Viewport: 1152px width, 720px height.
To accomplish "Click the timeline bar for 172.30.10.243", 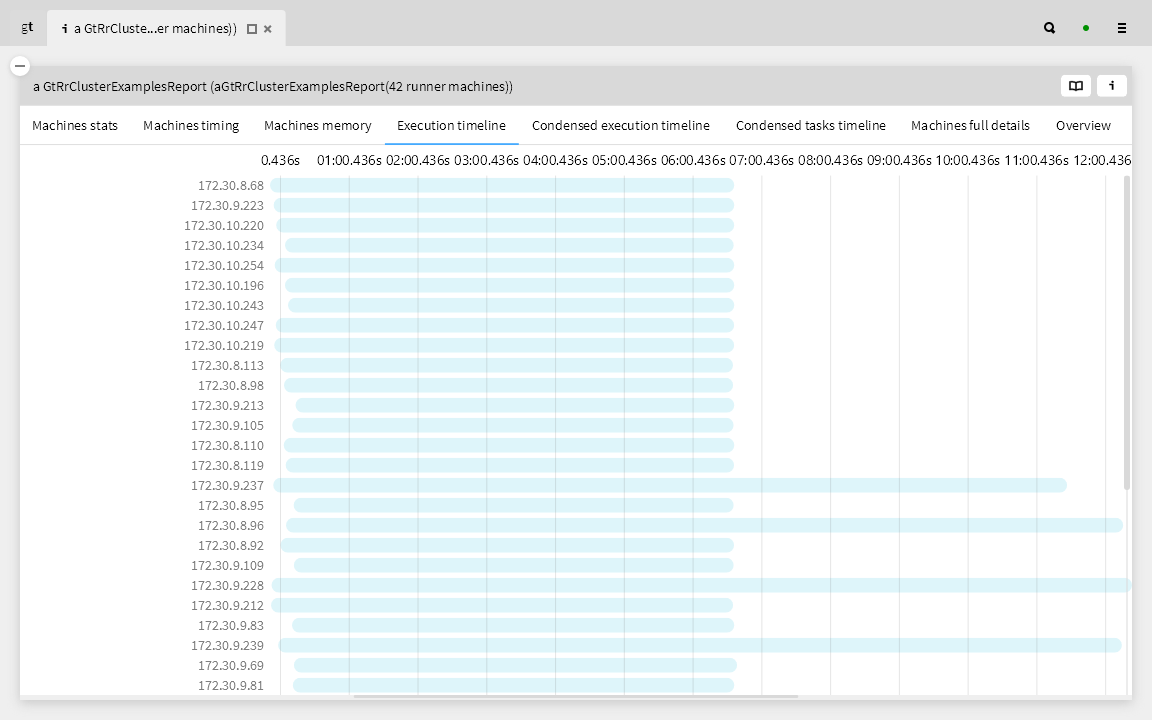I will click(511, 305).
